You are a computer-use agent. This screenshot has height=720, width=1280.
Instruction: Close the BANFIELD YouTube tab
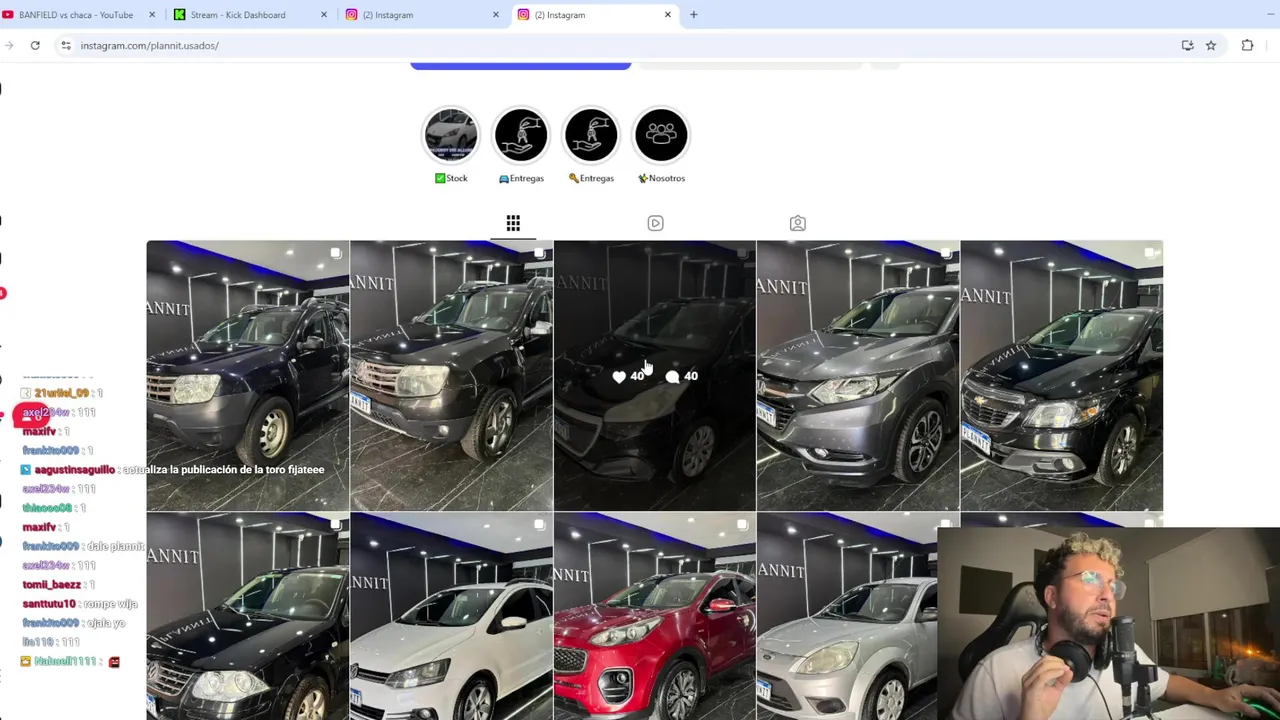(x=152, y=15)
